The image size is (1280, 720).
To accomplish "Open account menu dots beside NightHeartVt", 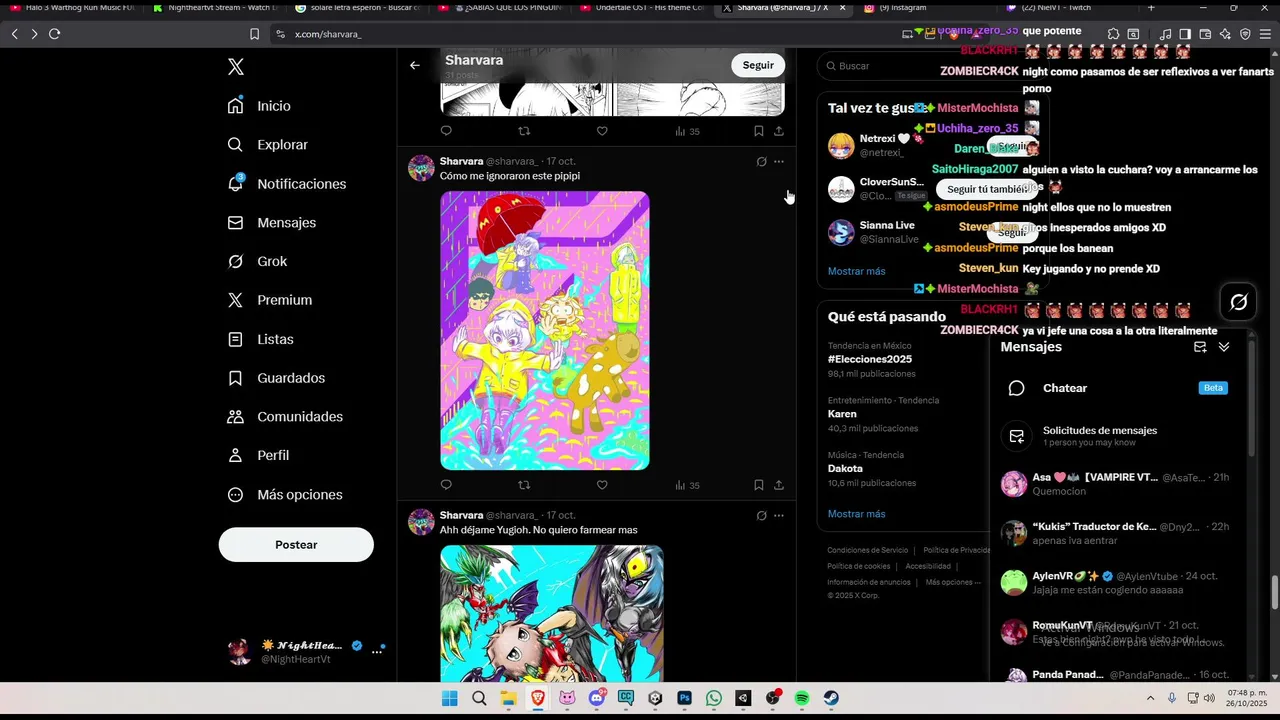I will point(377,651).
